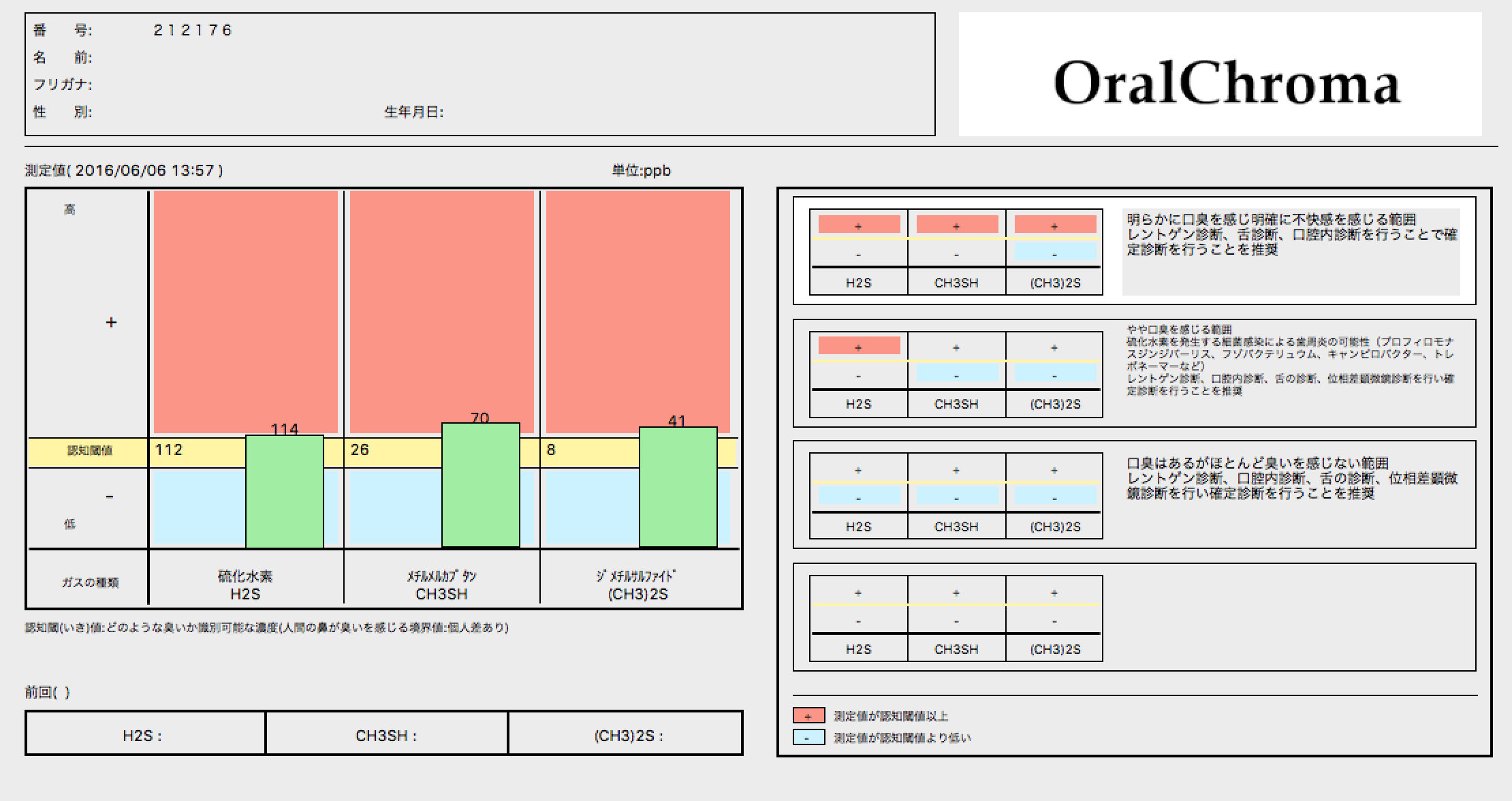Click the CH3SH threshold value 26
This screenshot has width=1512, height=801.
(360, 450)
